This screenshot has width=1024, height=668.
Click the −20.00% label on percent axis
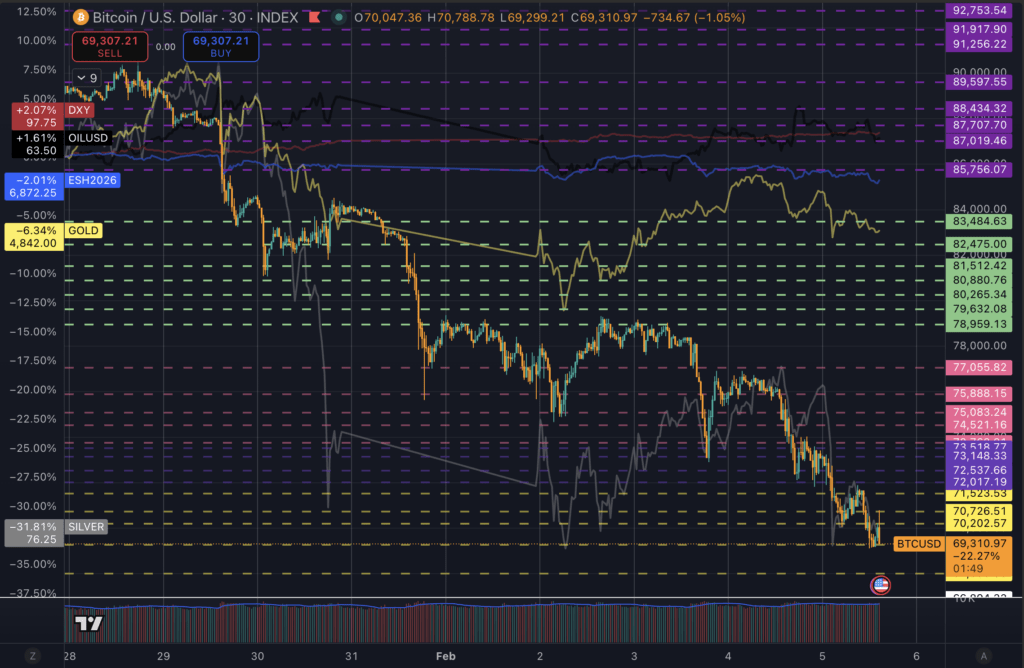33,390
